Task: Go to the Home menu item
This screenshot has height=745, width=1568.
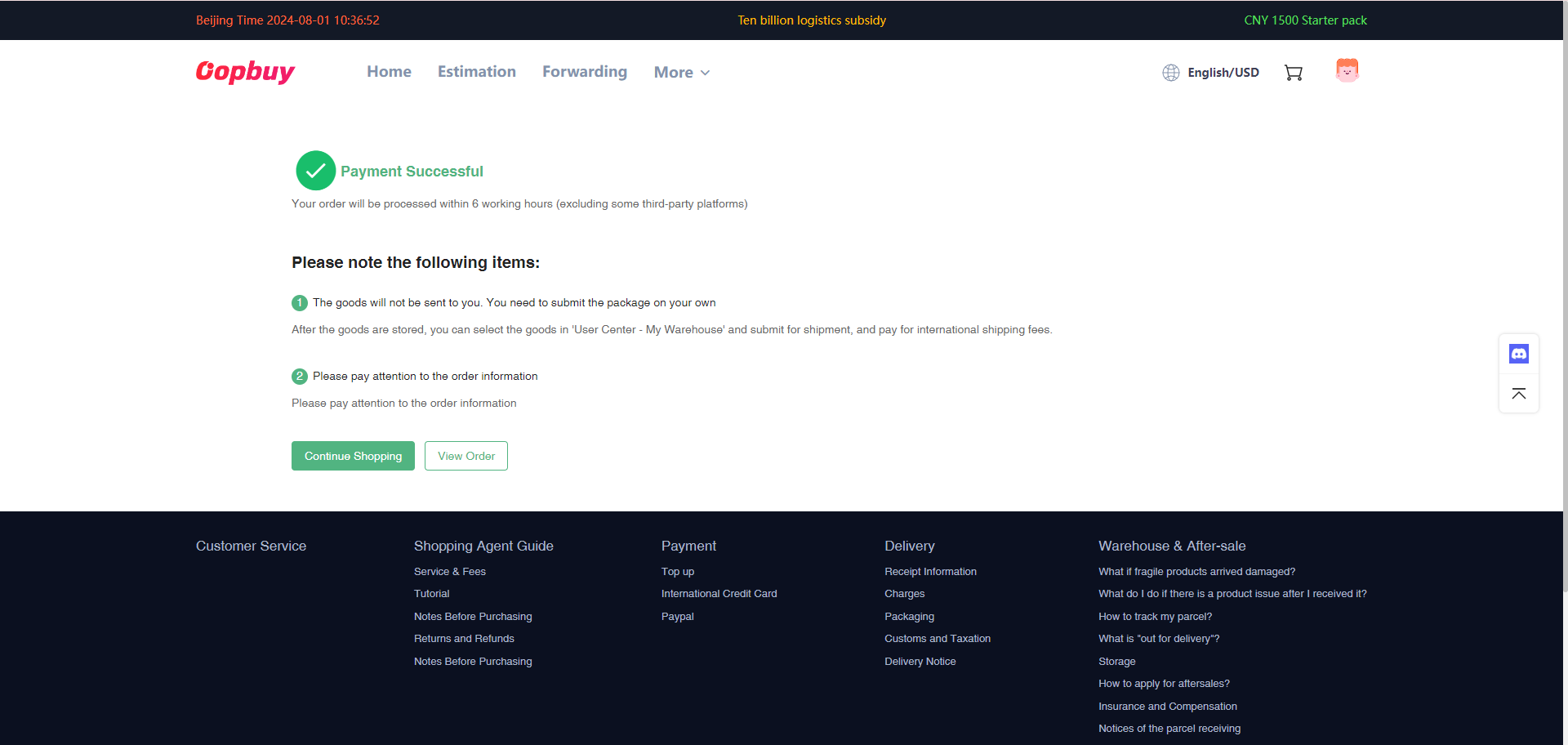Action: [389, 72]
